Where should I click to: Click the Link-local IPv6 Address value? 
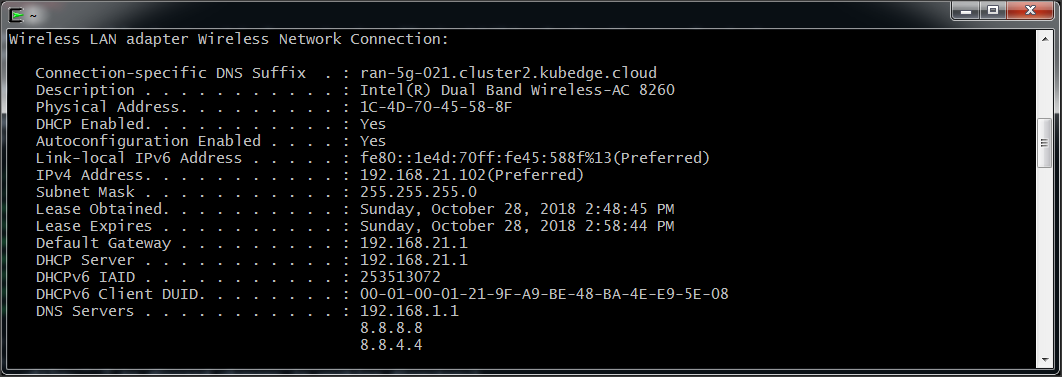[x=535, y=158]
